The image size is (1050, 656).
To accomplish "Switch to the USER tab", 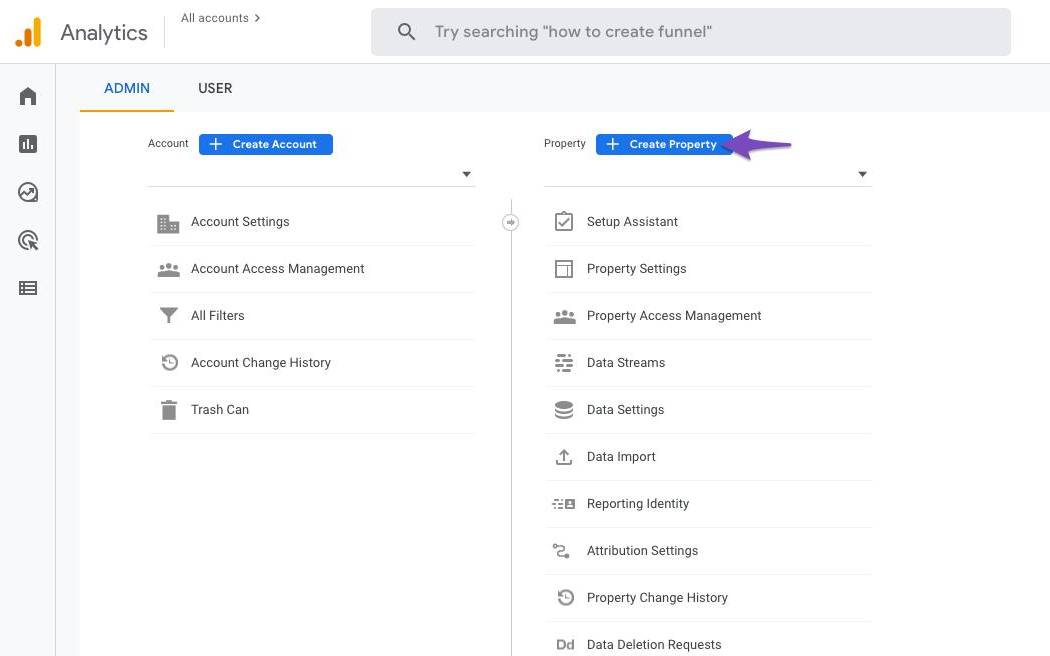I will point(215,88).
